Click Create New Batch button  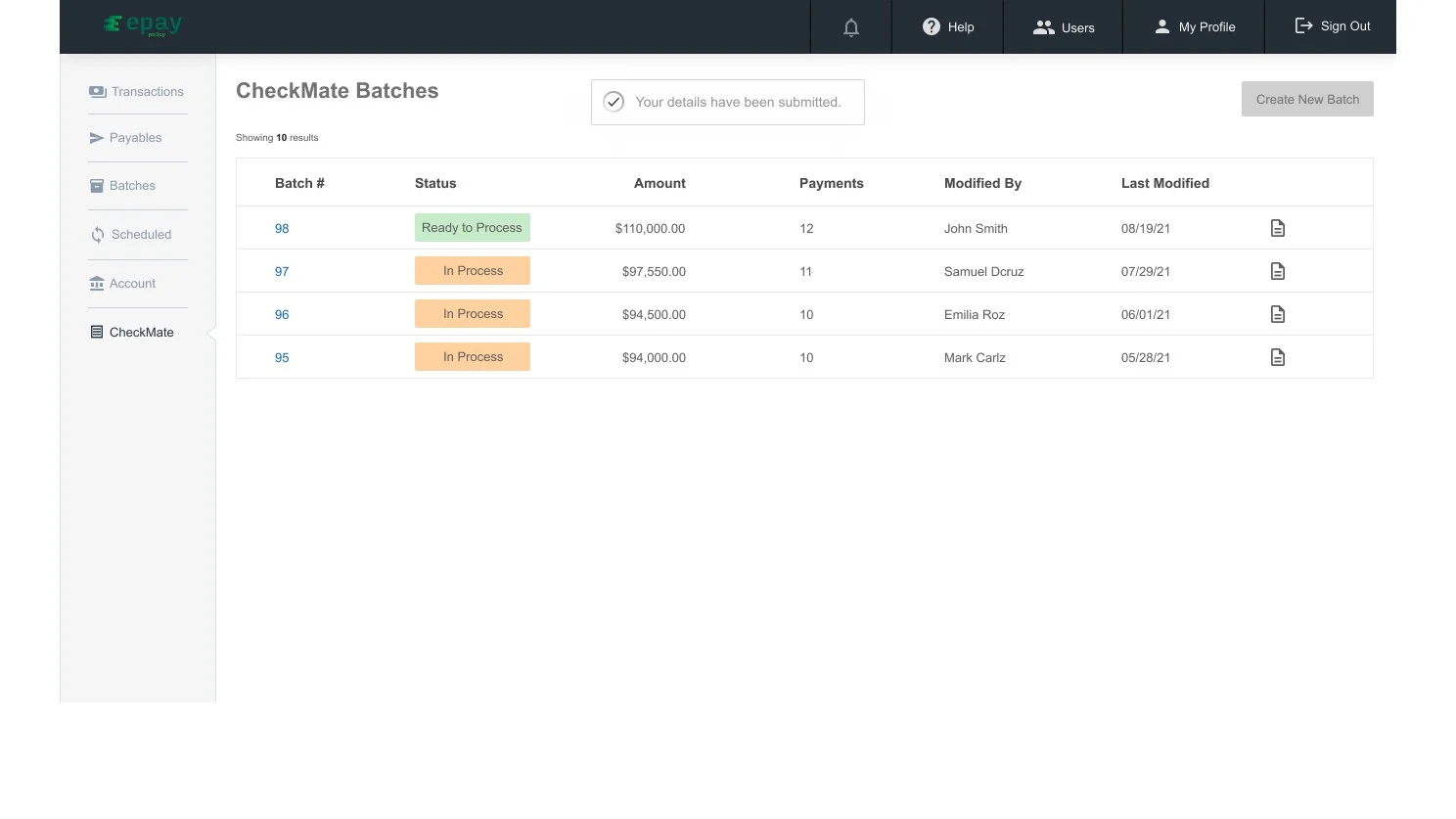point(1307,99)
